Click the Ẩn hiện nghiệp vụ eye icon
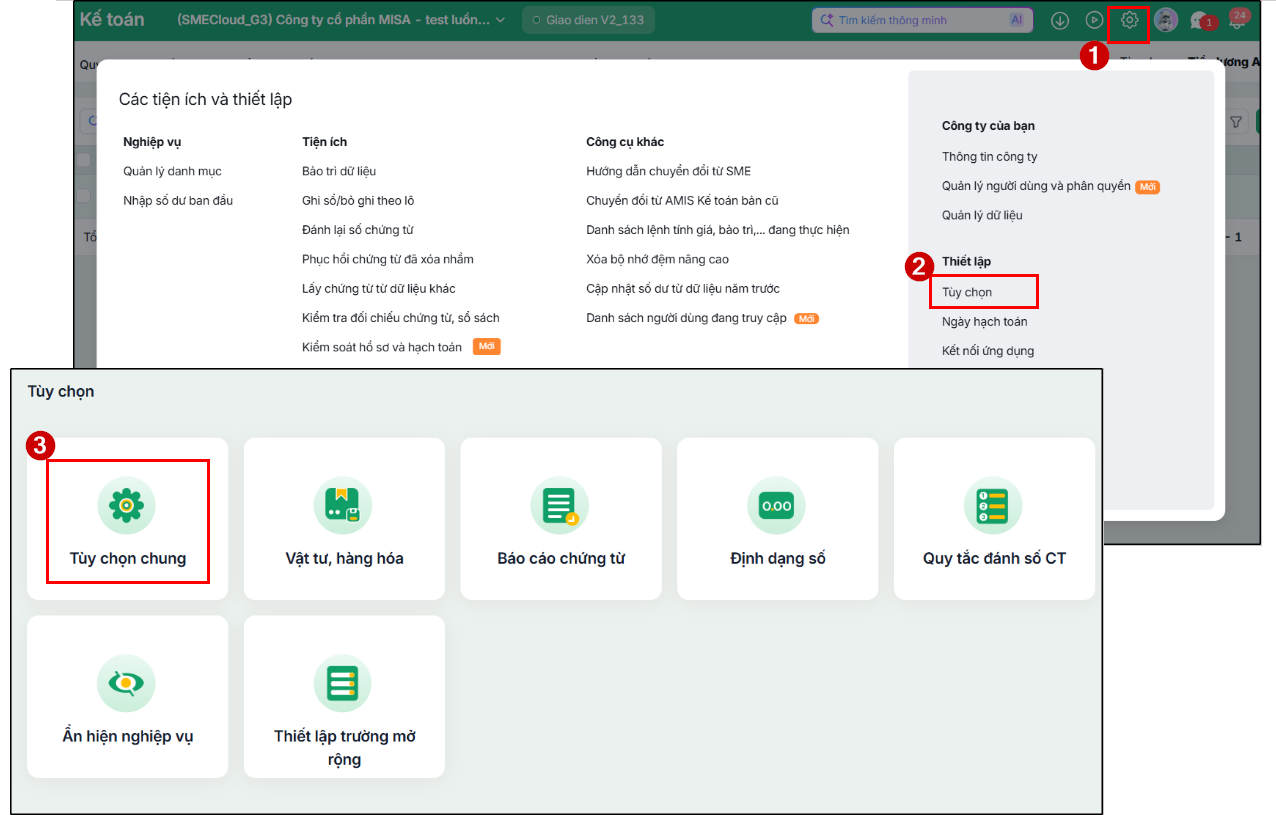 (126, 683)
